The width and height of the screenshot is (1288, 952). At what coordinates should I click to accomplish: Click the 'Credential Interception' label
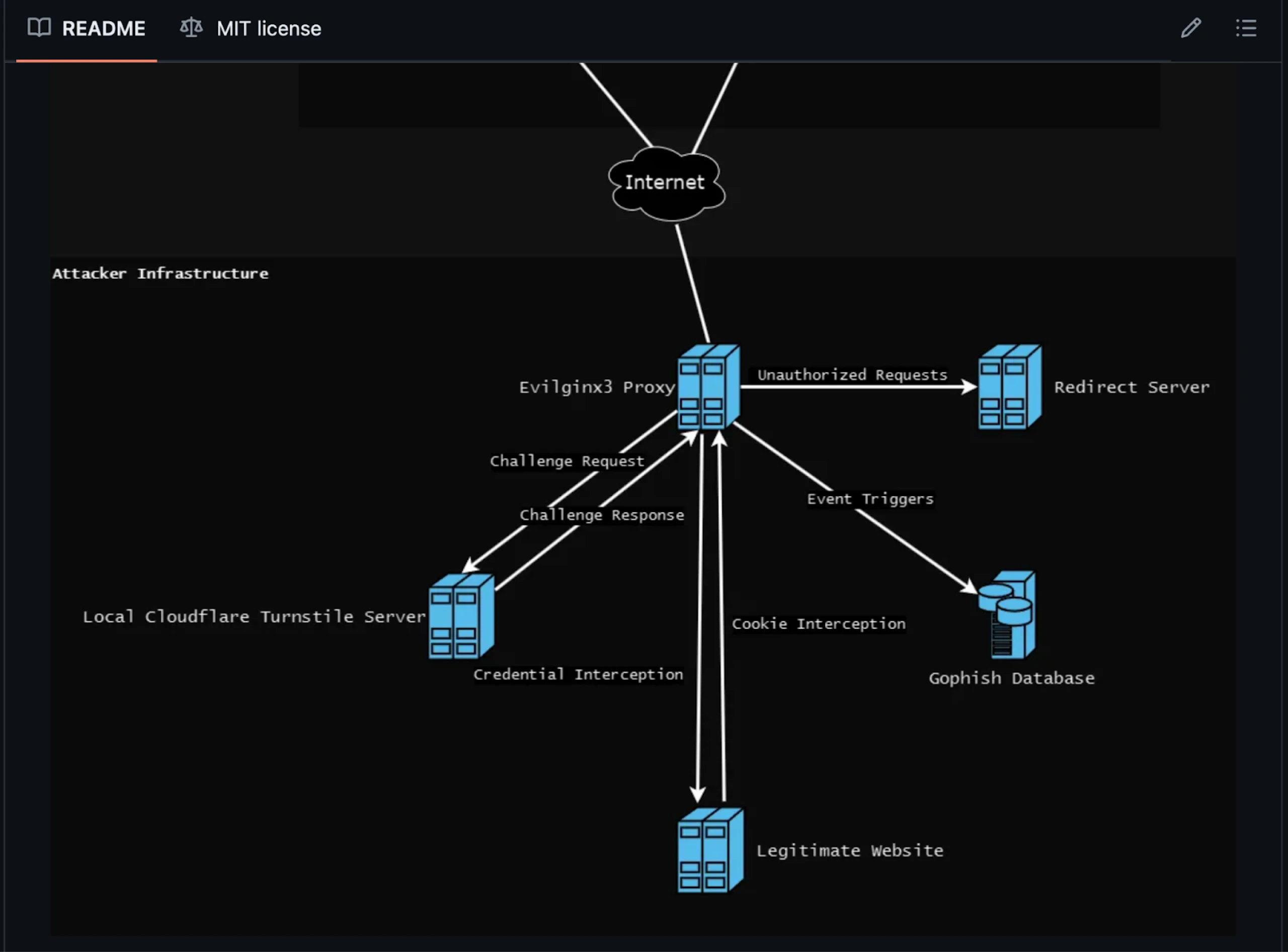pyautogui.click(x=578, y=674)
